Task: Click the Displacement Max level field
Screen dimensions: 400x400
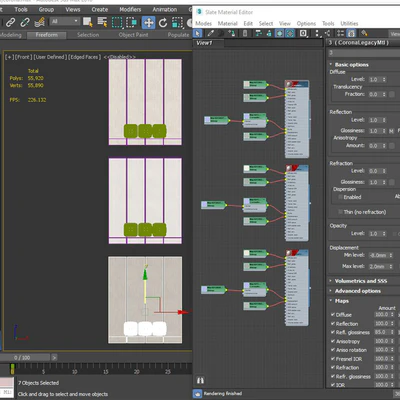Action: [x=378, y=266]
